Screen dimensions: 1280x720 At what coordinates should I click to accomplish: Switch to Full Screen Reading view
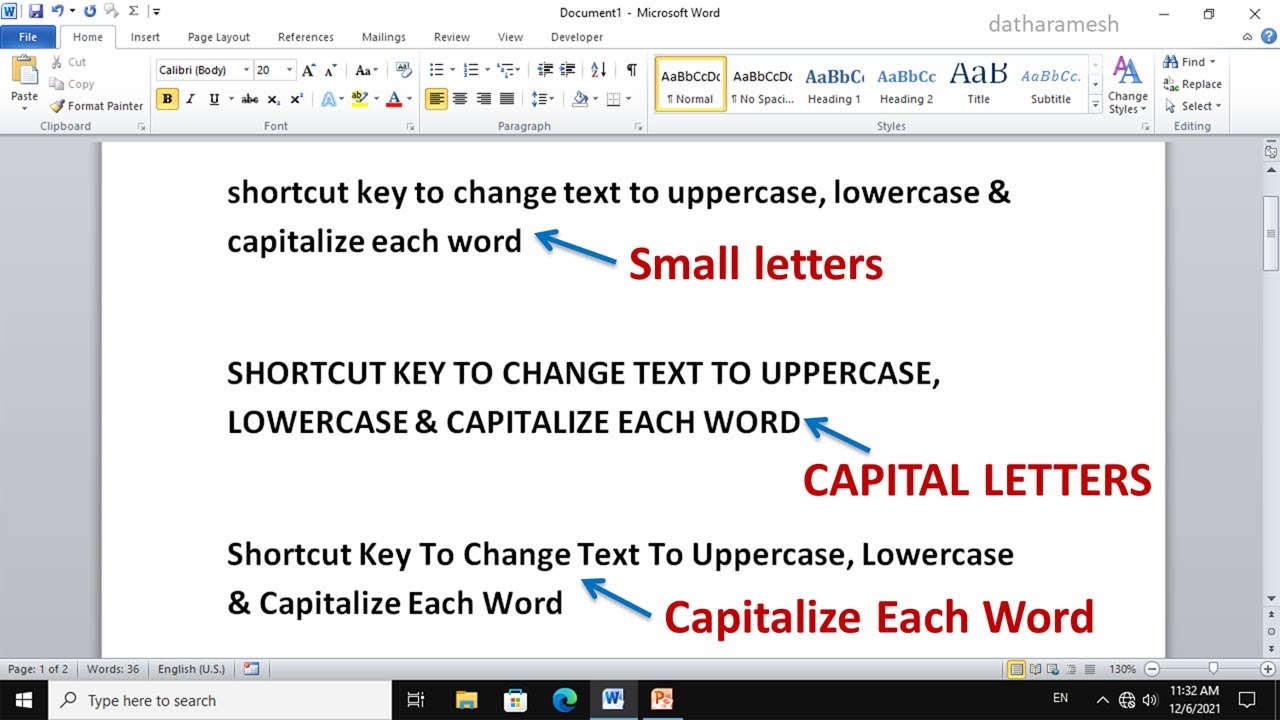[x=1035, y=669]
